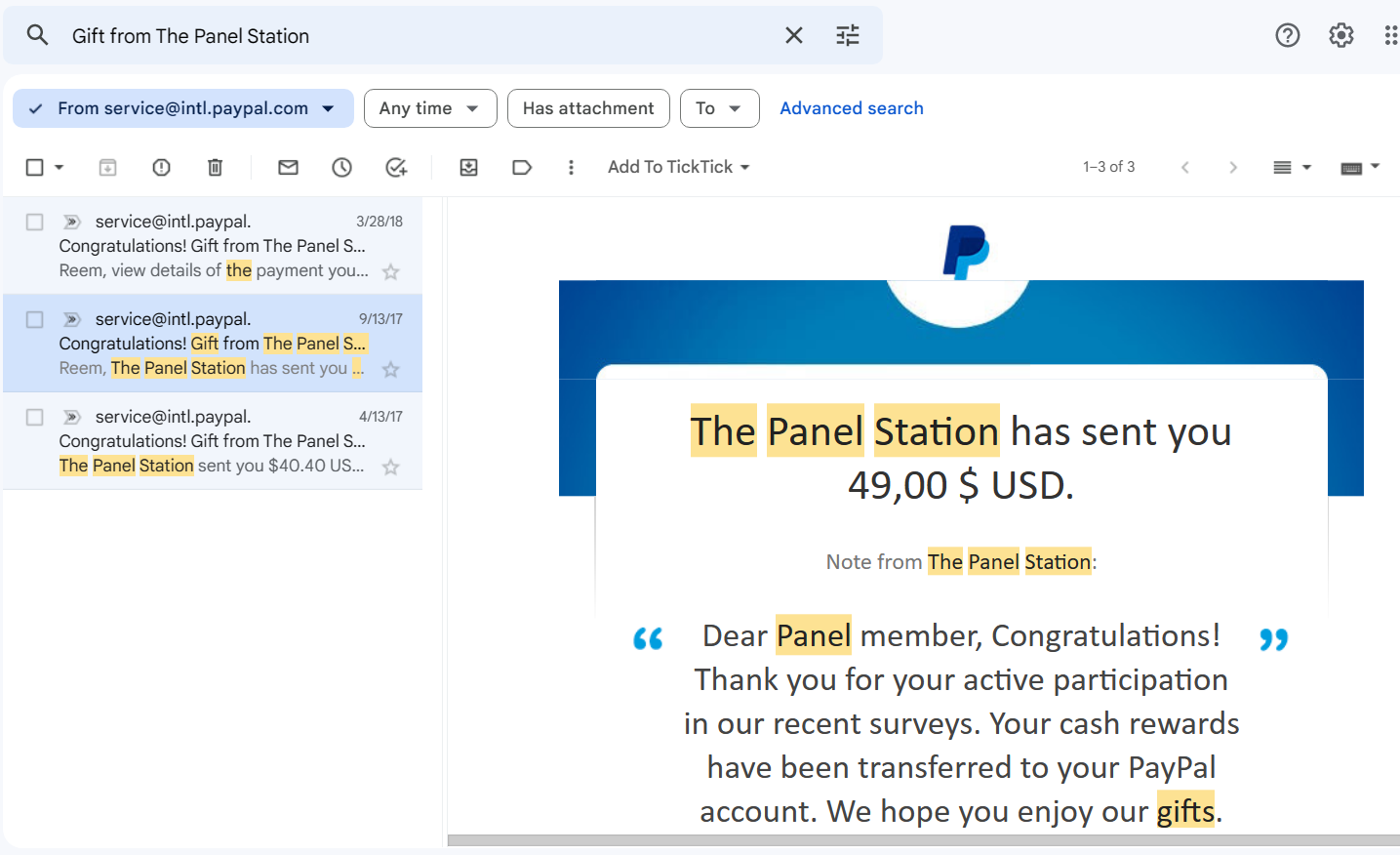Open the From service@intl.paypal.com filter chip
Image resolution: width=1400 pixels, height=855 pixels.
point(183,108)
